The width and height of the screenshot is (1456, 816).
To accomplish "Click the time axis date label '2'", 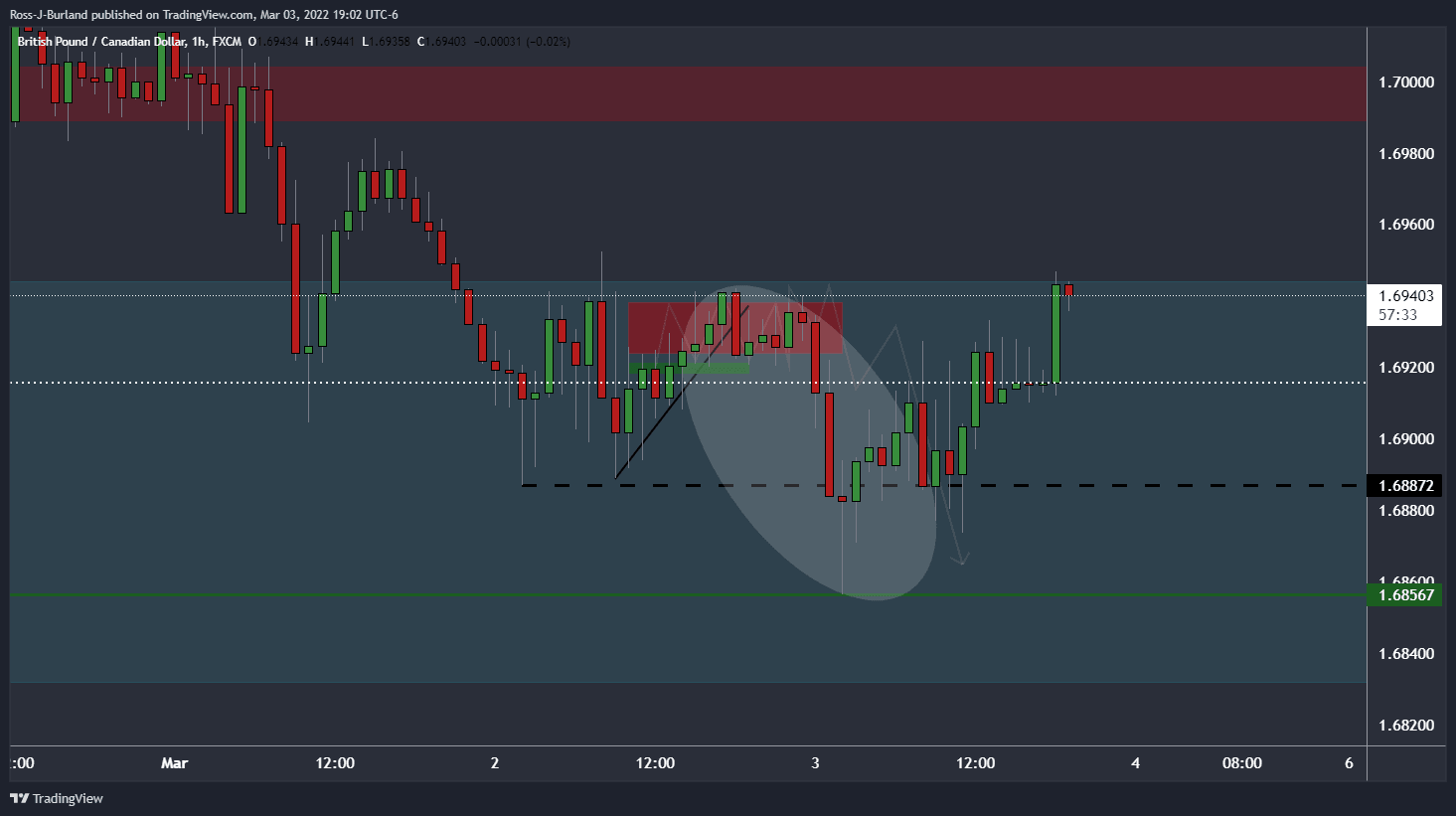I will [x=495, y=763].
